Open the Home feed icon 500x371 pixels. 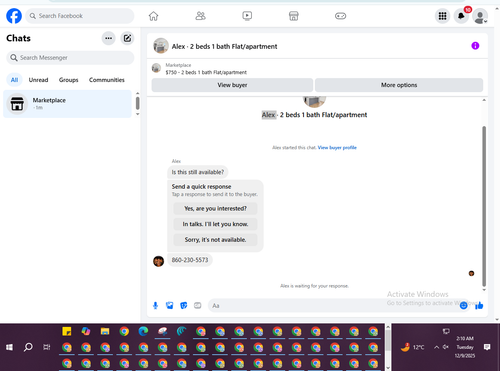pyautogui.click(x=153, y=16)
